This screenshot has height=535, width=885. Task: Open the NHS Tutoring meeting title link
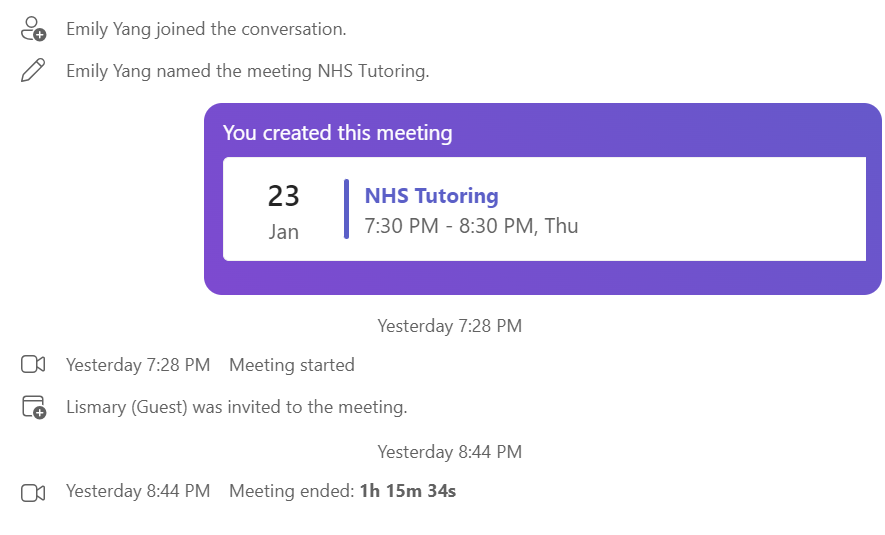431,196
